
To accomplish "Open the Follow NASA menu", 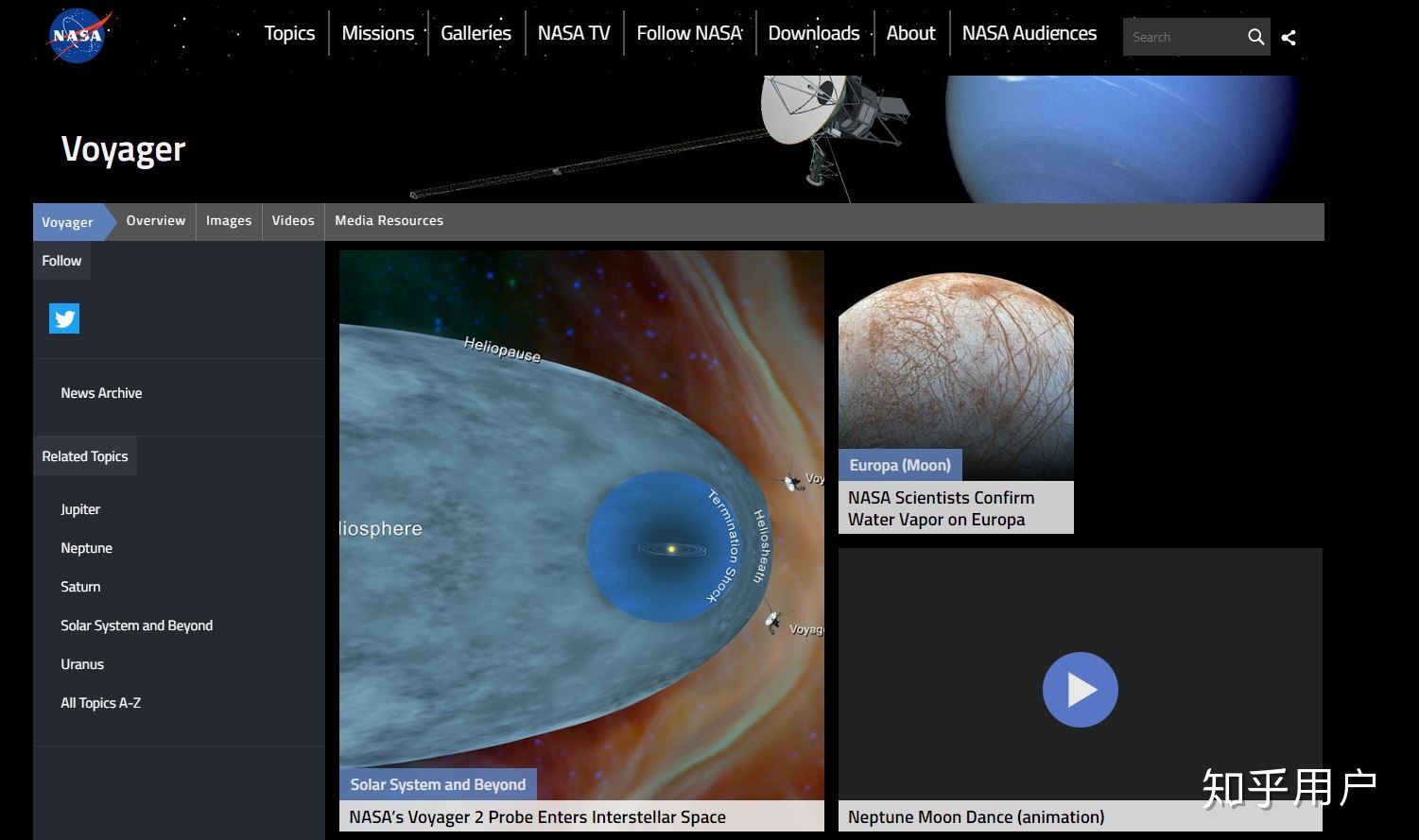I will click(x=689, y=33).
